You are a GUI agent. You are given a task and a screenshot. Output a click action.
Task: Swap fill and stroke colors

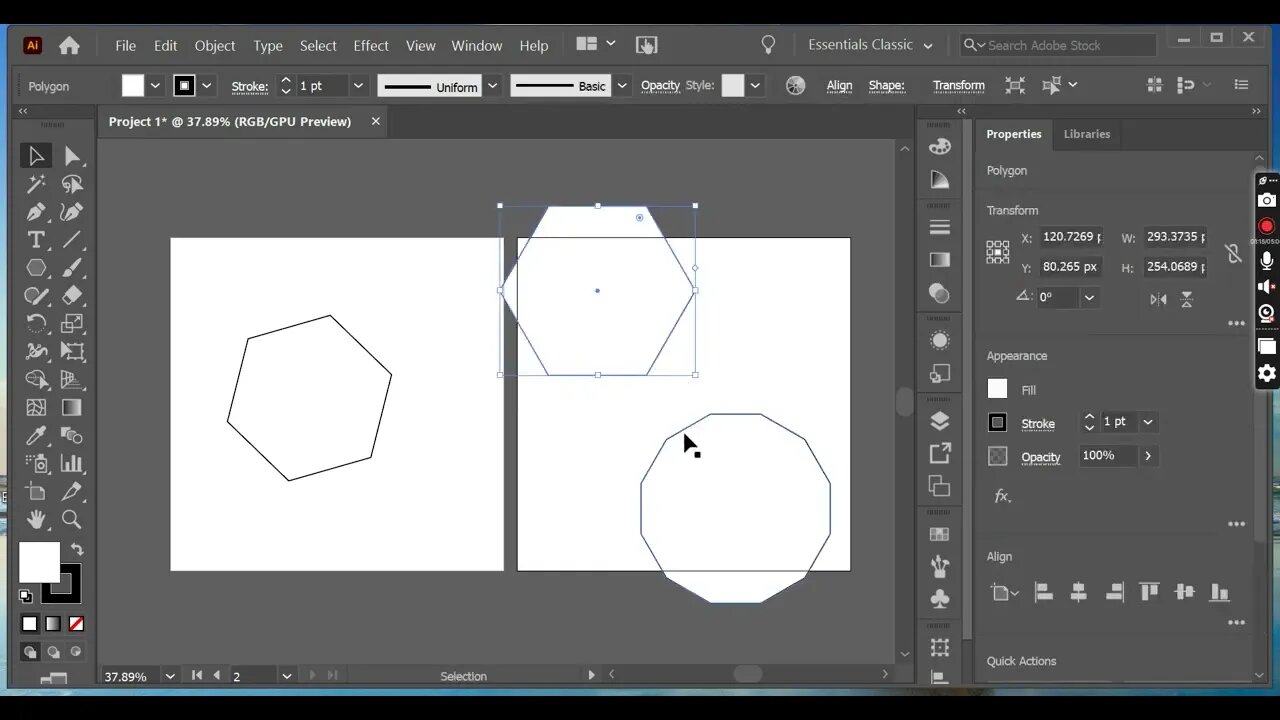point(76,550)
